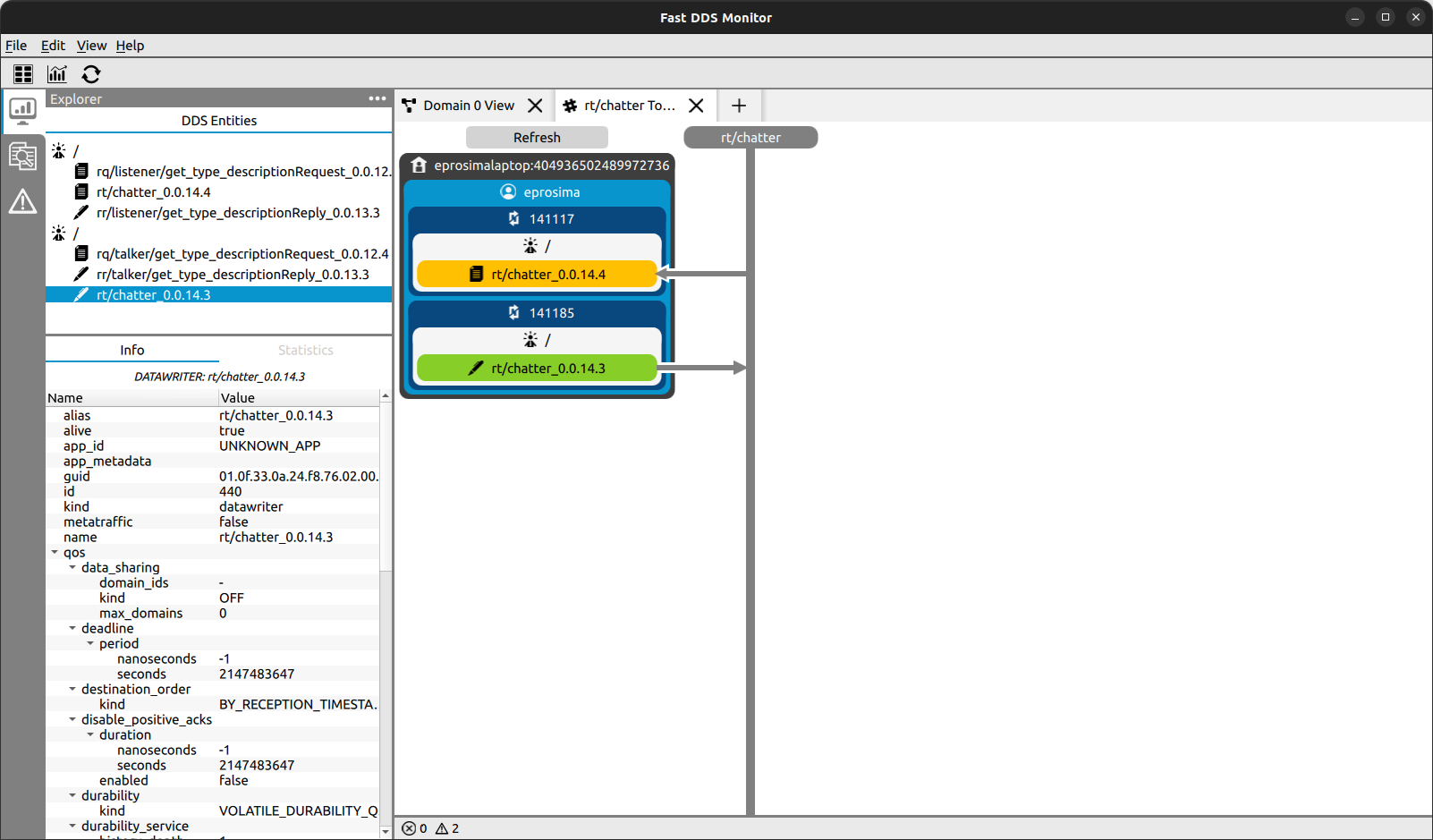Collapse the deadline tree node

pyautogui.click(x=72, y=629)
